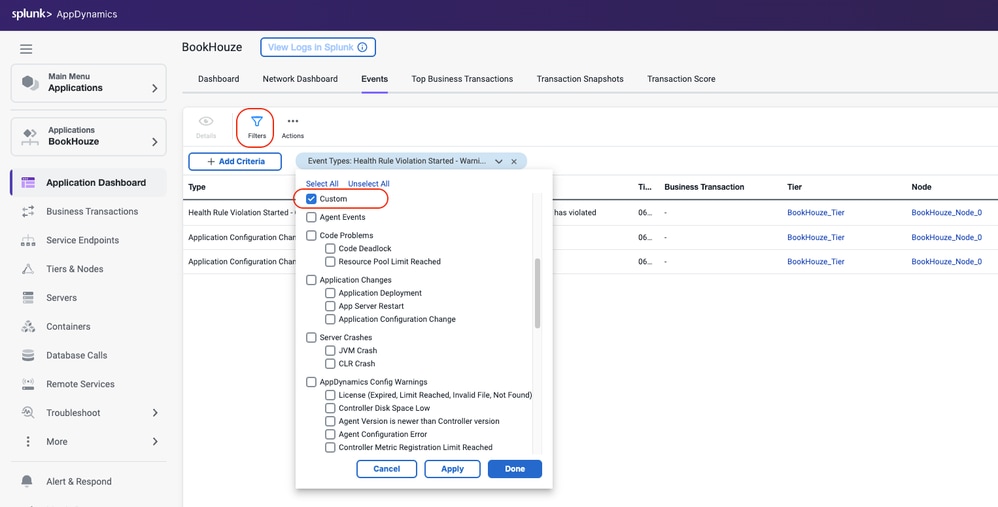Click the Alert & Respond bell icon
Screen dimensions: 998x507
[x=27, y=482]
